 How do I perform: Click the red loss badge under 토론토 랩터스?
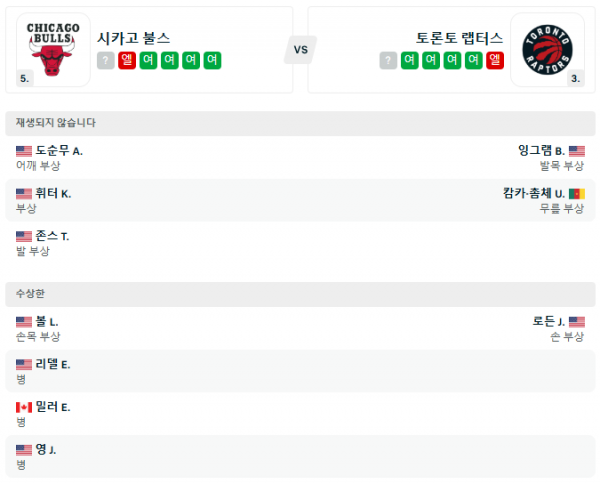coord(495,61)
